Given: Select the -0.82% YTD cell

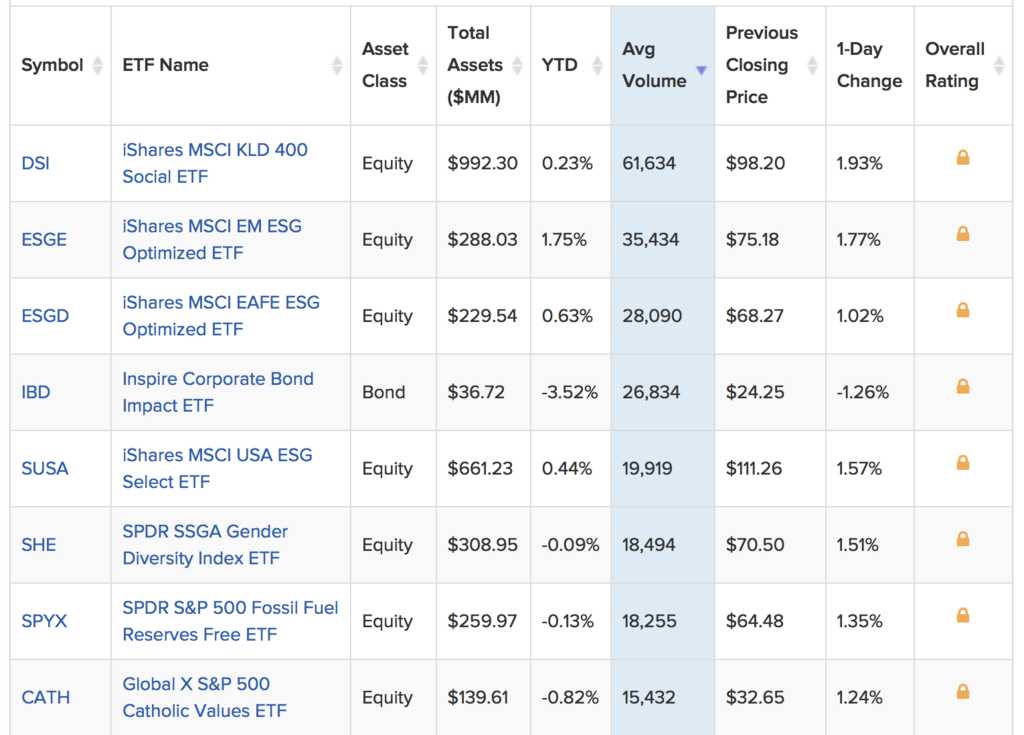Looking at the screenshot, I should point(570,698).
